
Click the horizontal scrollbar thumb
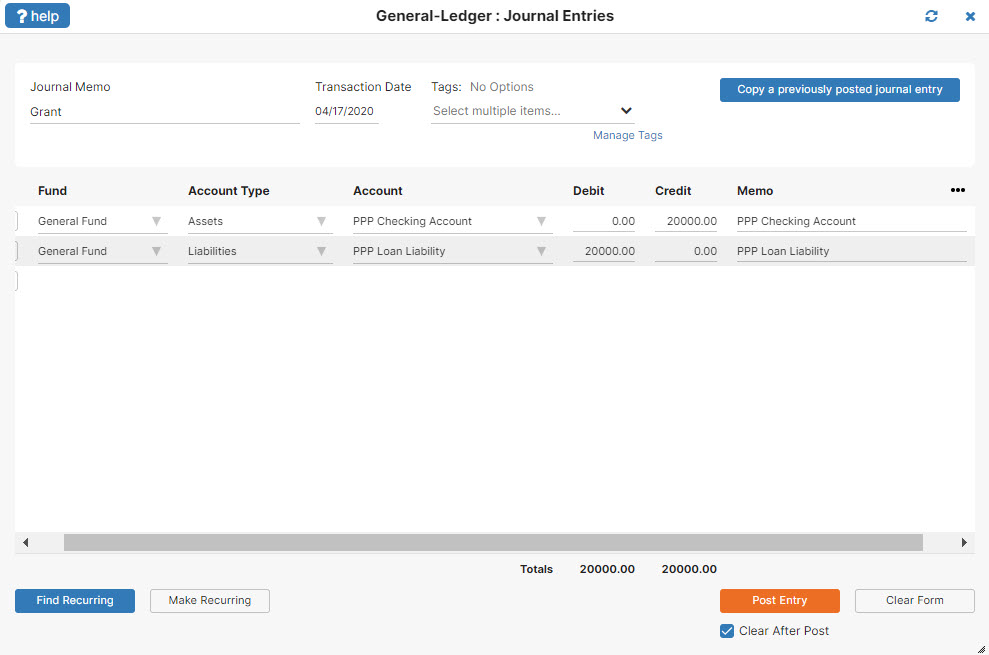(493, 542)
